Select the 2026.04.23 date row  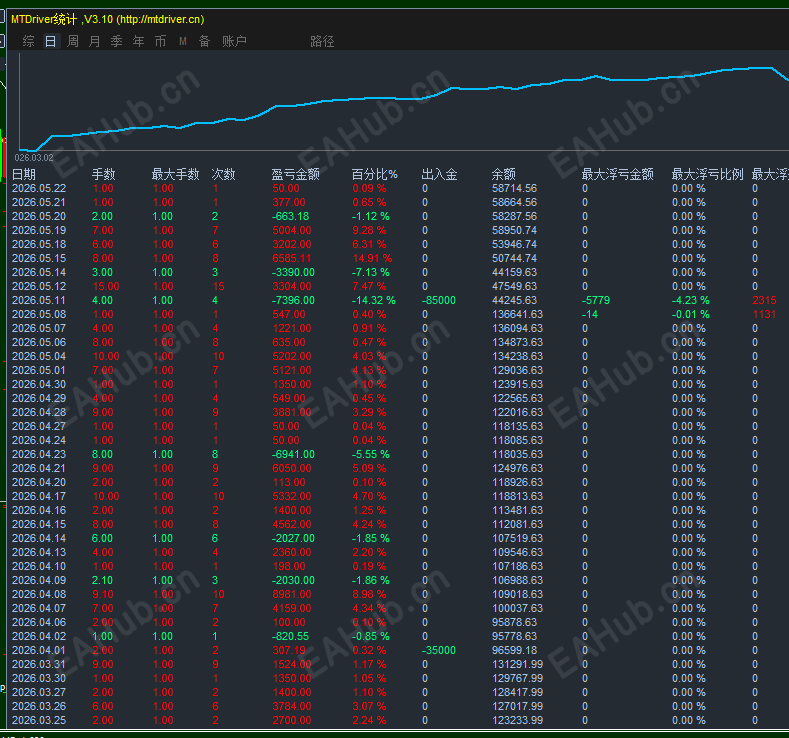pyautogui.click(x=400, y=454)
